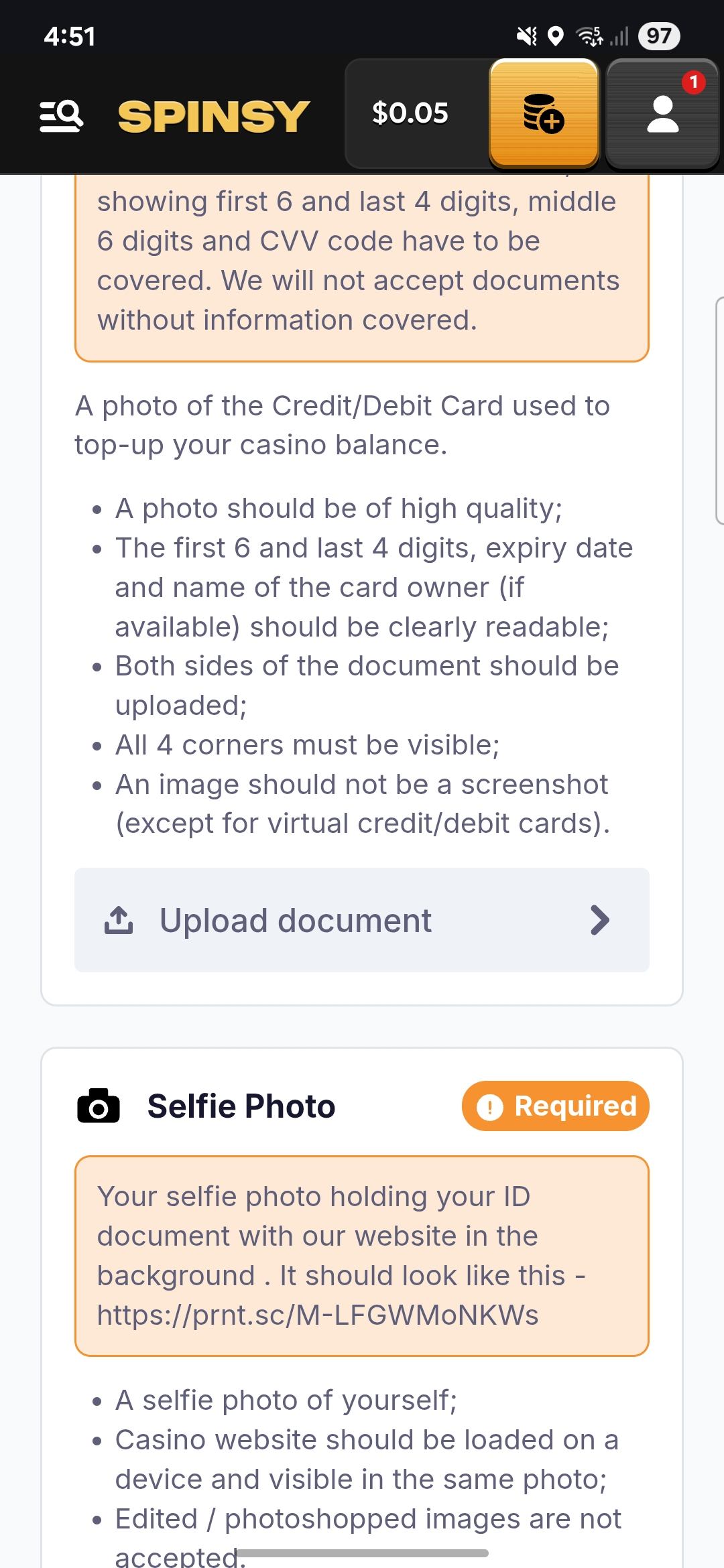The height and width of the screenshot is (1568, 724).
Task: Tap the upload arrow icon
Action: (x=119, y=920)
